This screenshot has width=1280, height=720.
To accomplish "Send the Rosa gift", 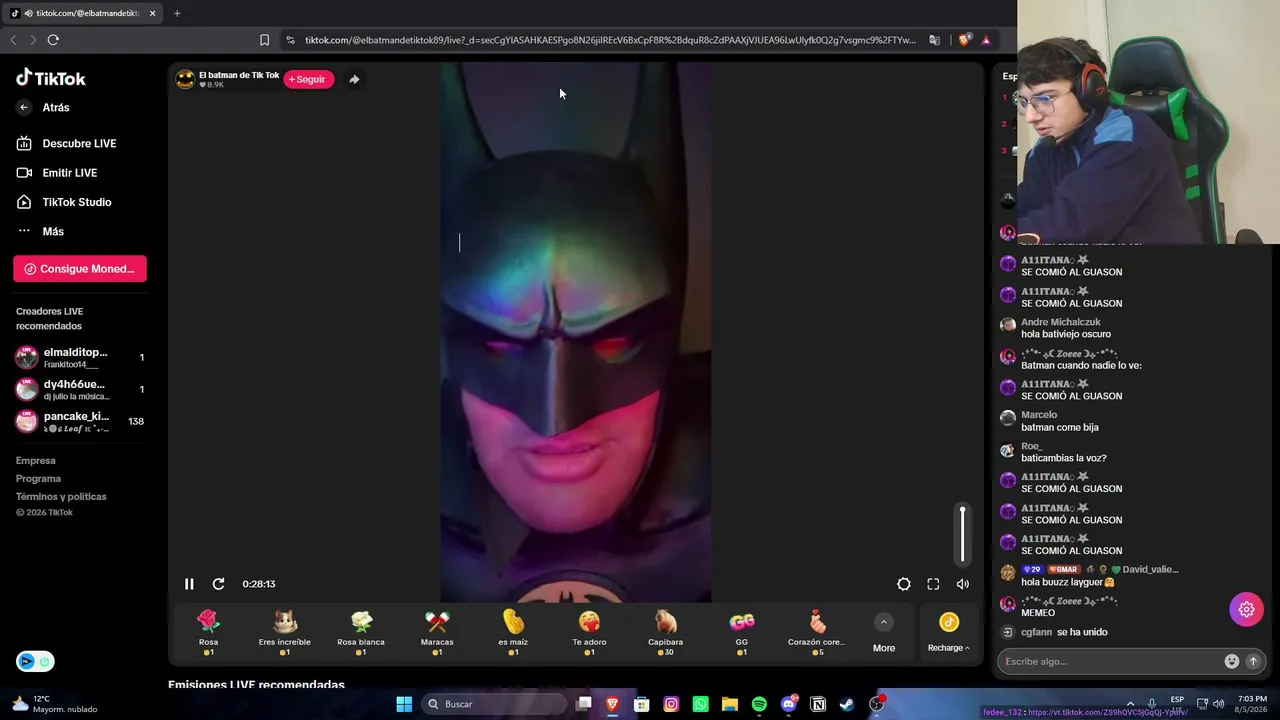I will [208, 633].
